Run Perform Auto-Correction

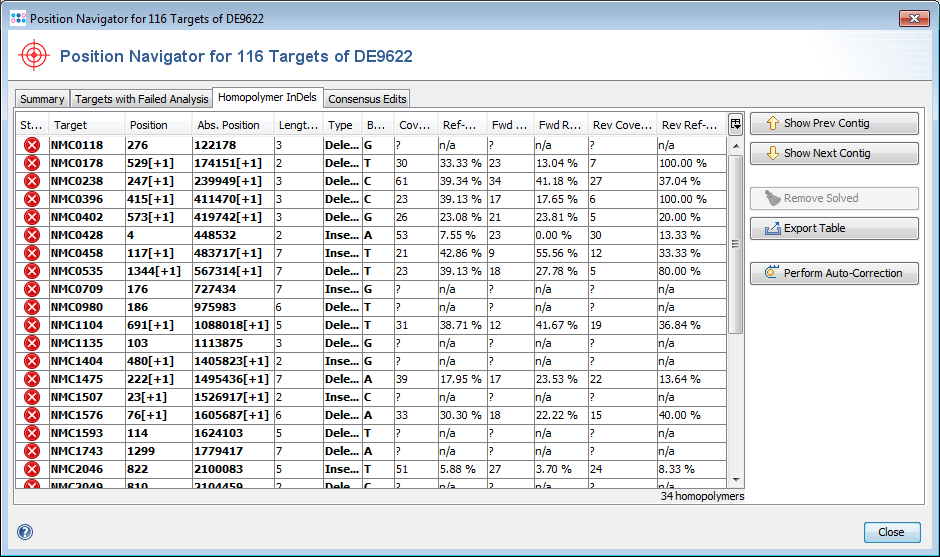click(x=834, y=273)
